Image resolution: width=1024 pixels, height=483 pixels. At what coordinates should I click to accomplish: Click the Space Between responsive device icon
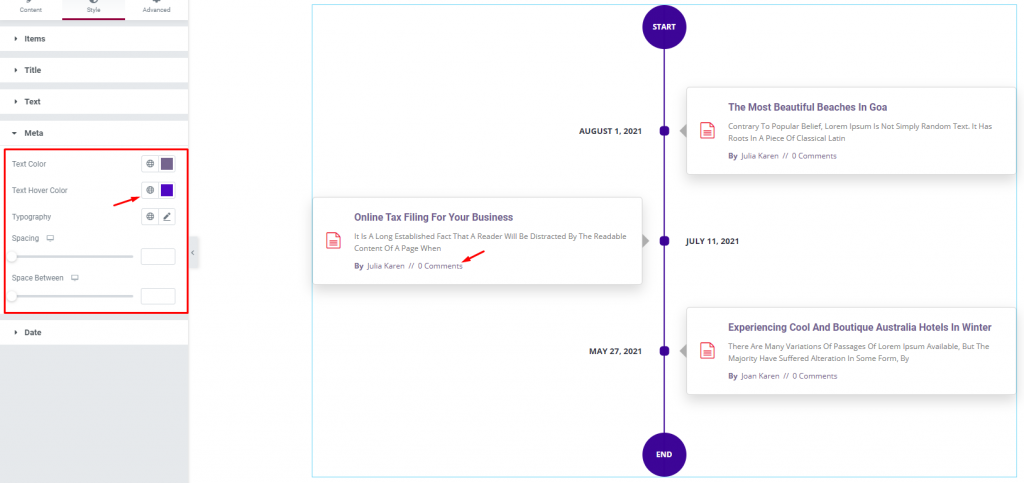pyautogui.click(x=75, y=278)
